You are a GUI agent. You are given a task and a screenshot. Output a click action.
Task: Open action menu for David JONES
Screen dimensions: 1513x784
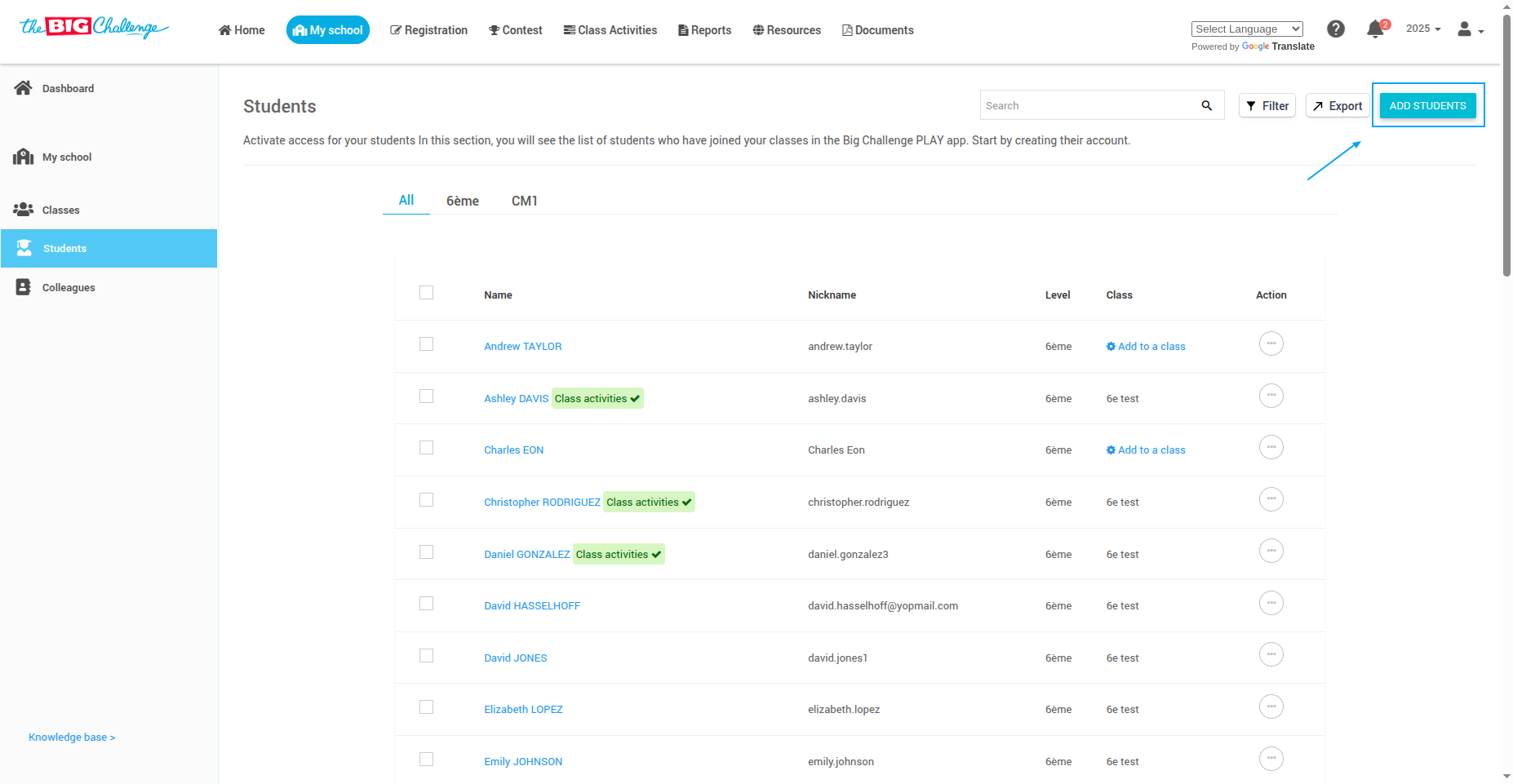(x=1271, y=655)
